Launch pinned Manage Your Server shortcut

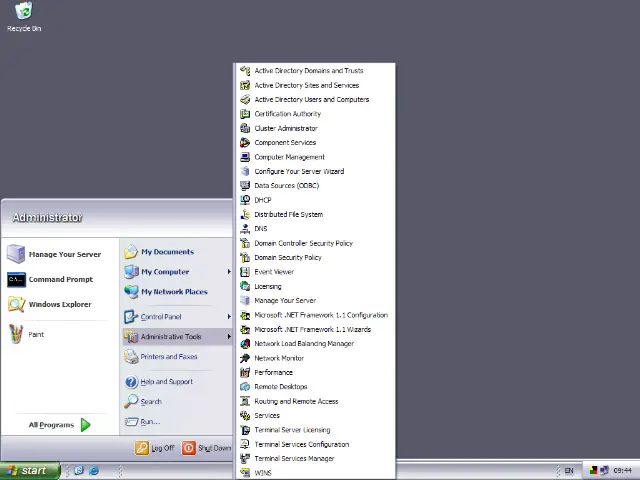(x=60, y=254)
